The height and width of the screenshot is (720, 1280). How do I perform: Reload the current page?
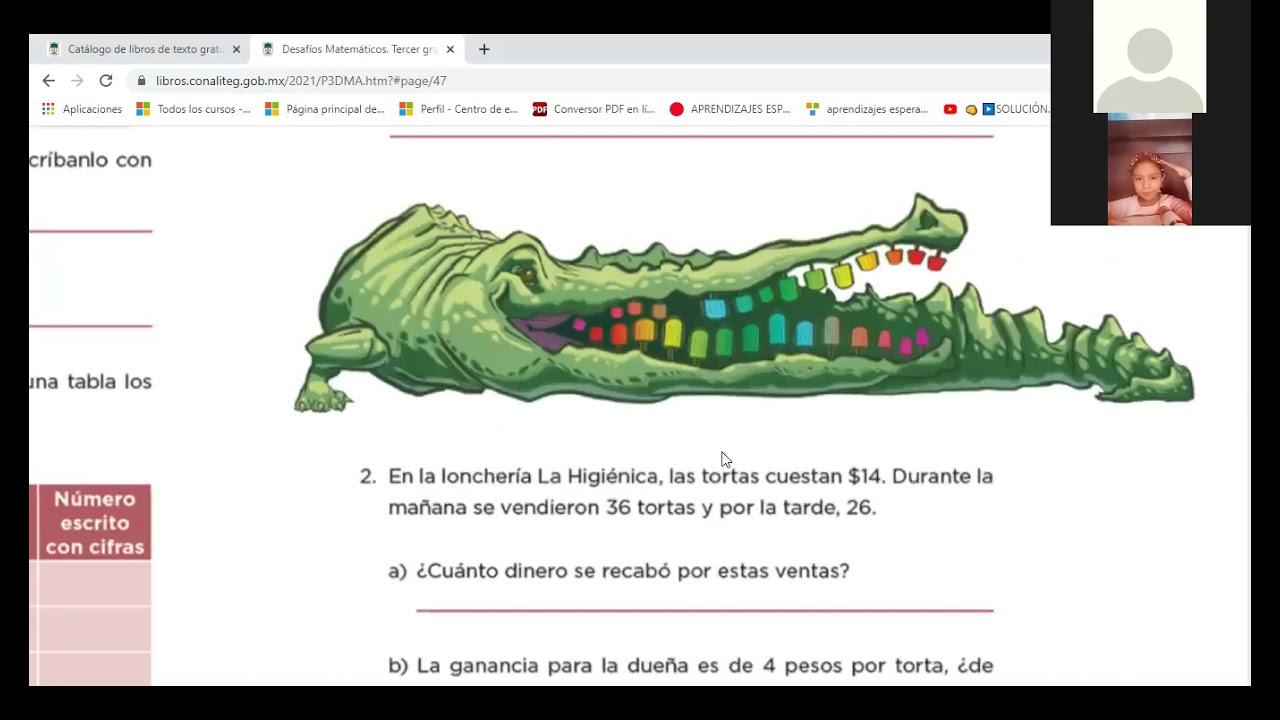106,81
